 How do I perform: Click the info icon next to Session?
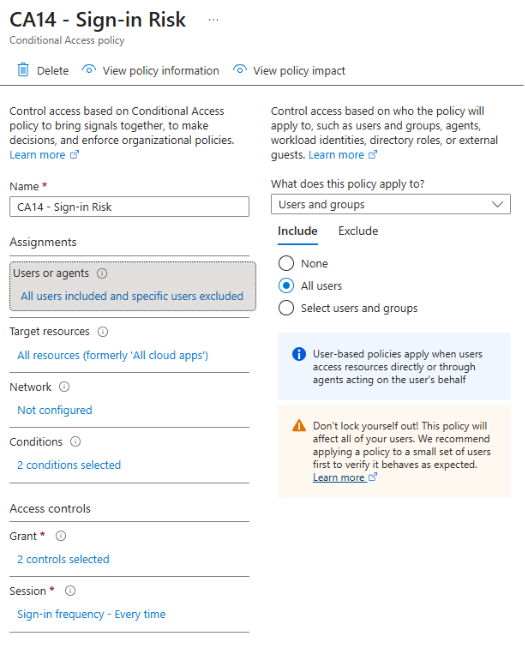(x=70, y=591)
